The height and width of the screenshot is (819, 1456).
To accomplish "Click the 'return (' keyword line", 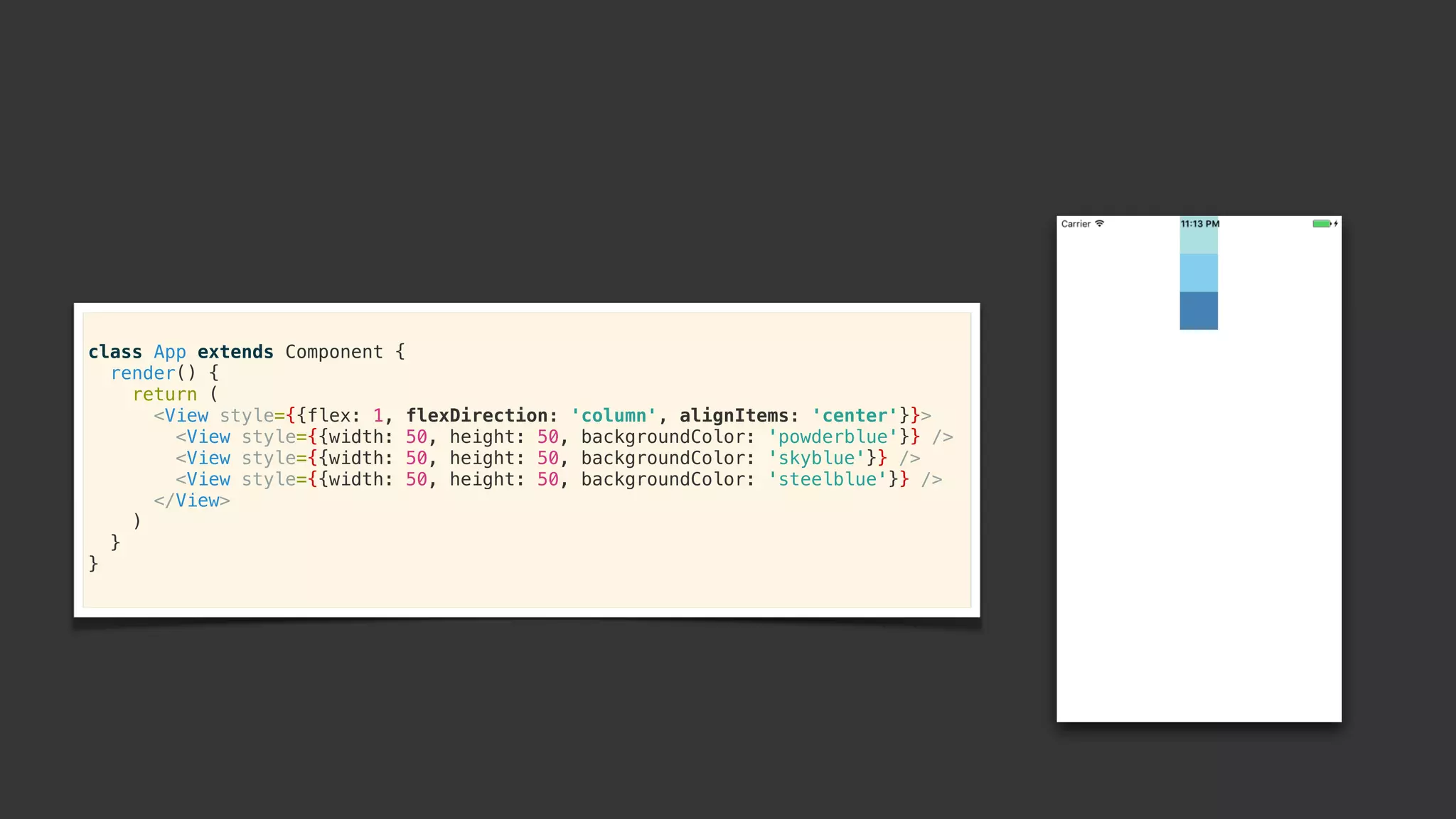I will tap(176, 395).
